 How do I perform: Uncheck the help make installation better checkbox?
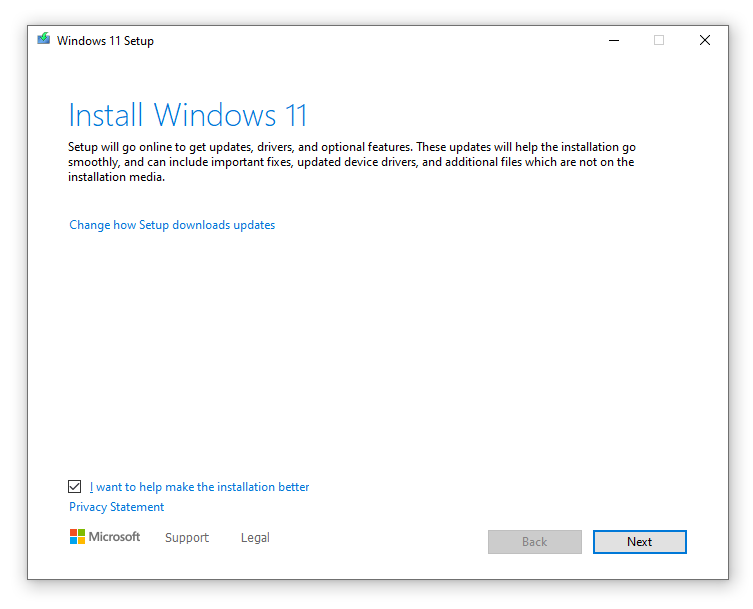coord(74,487)
